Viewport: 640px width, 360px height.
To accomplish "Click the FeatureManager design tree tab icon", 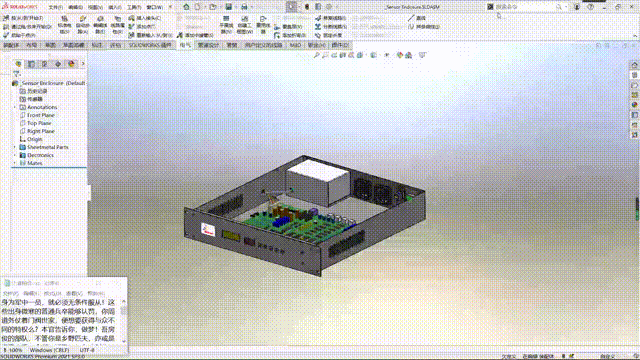I will [18, 64].
